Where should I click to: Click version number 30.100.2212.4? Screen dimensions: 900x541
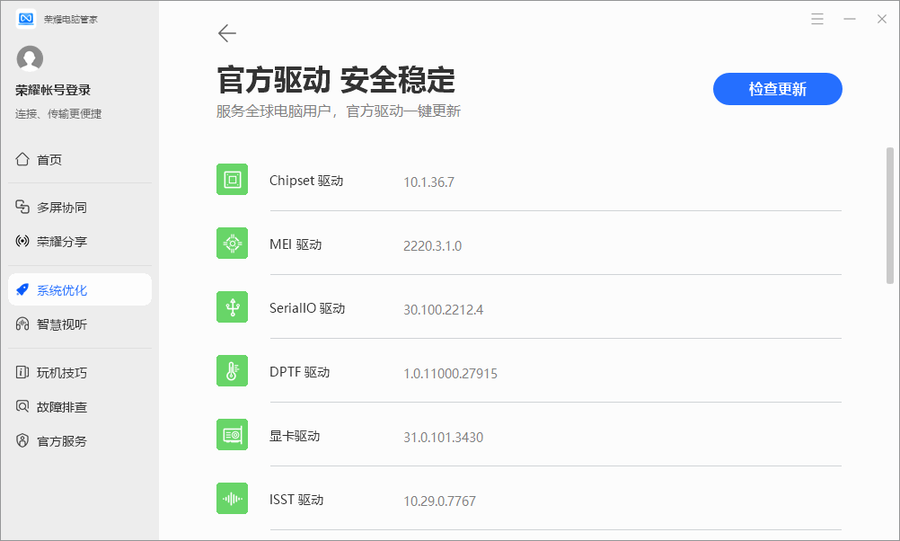(x=443, y=310)
